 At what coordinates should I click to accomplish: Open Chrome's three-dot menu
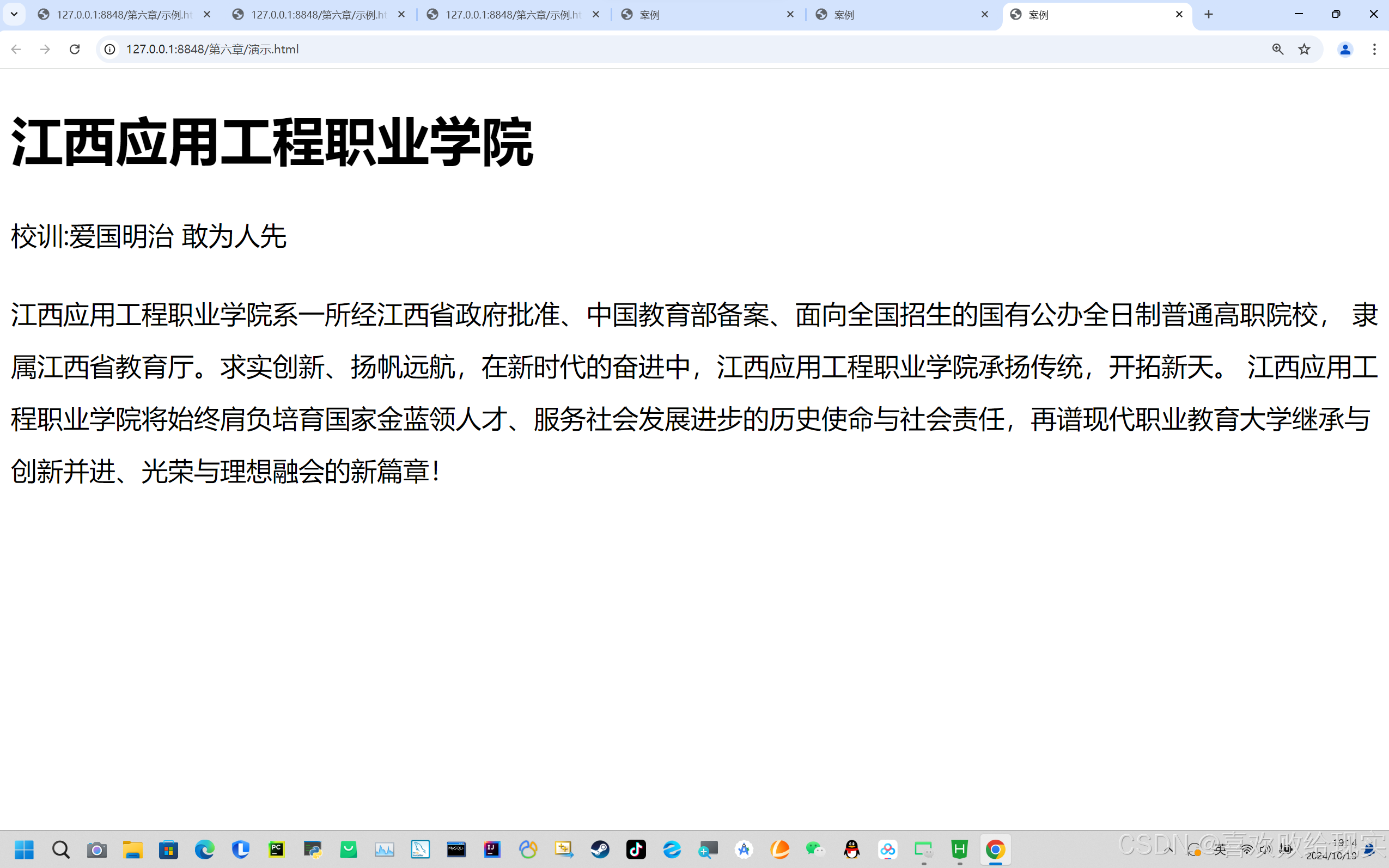(1374, 50)
